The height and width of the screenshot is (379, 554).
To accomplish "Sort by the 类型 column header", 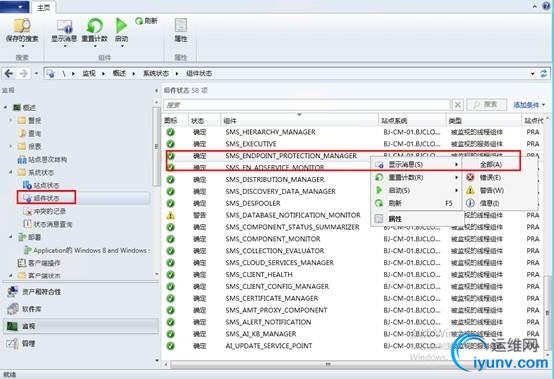I will 483,121.
